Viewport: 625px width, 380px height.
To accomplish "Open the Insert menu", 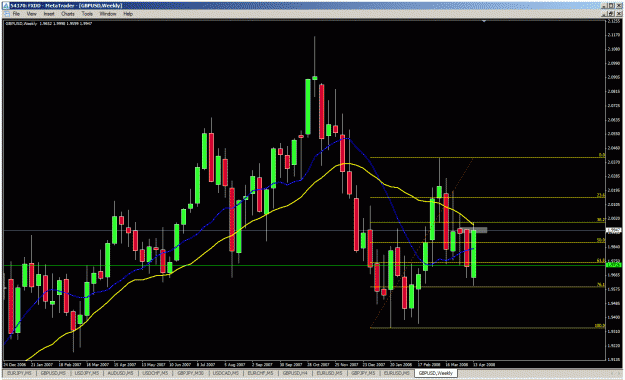I will click(49, 14).
